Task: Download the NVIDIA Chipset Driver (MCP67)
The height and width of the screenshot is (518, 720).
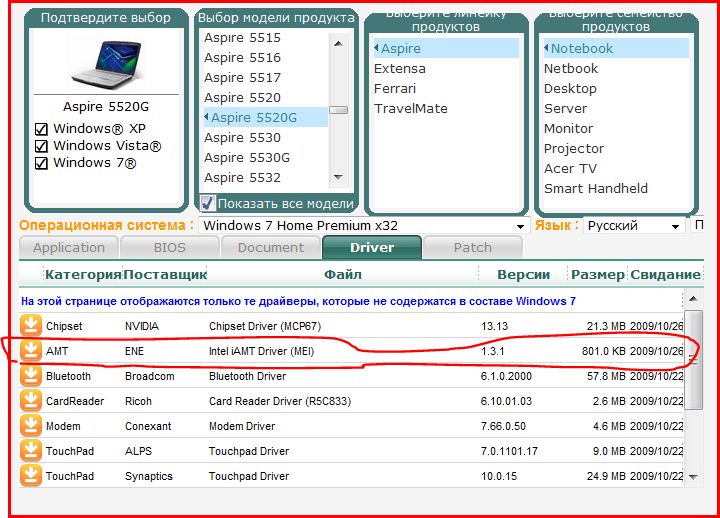Action: point(31,326)
